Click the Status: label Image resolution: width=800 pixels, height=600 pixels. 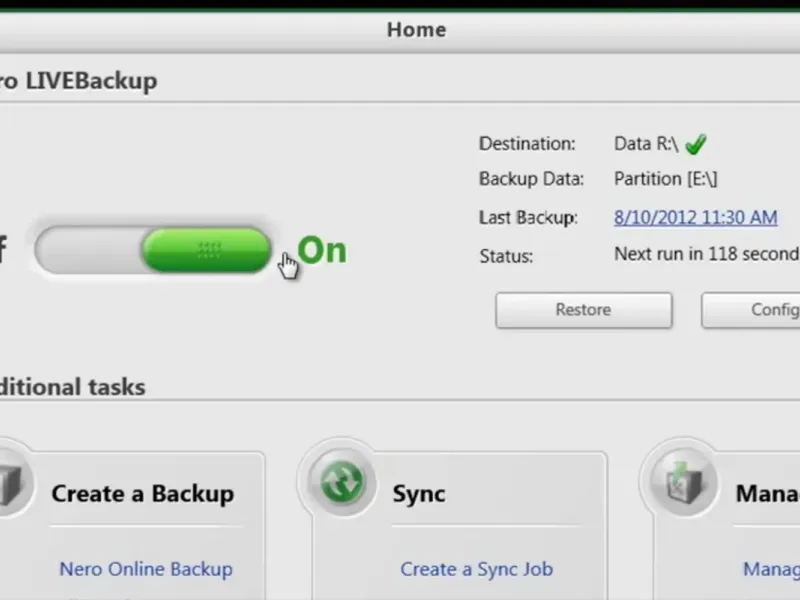pyautogui.click(x=506, y=256)
